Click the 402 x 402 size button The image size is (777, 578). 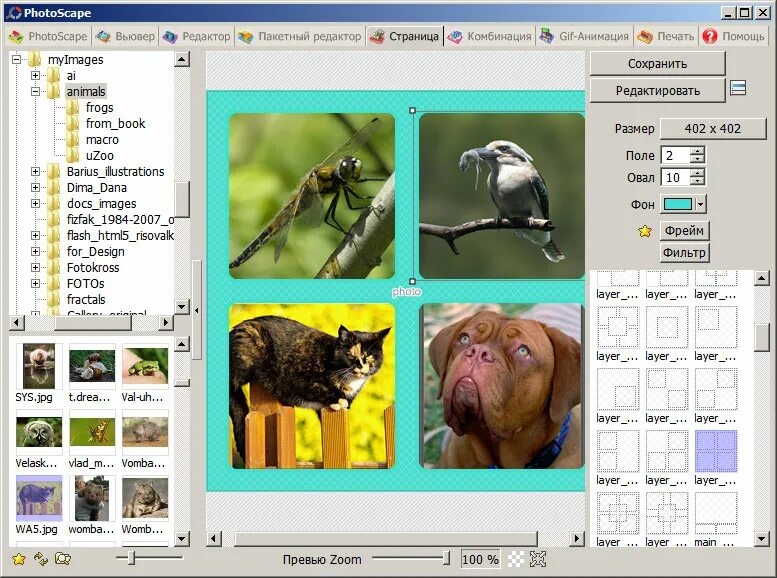(x=713, y=128)
